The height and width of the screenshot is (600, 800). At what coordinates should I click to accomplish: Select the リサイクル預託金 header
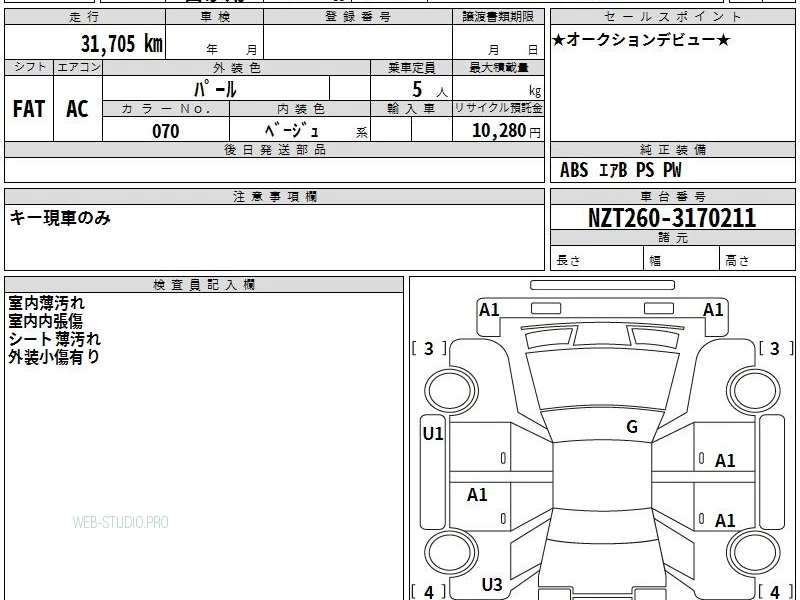[x=498, y=108]
